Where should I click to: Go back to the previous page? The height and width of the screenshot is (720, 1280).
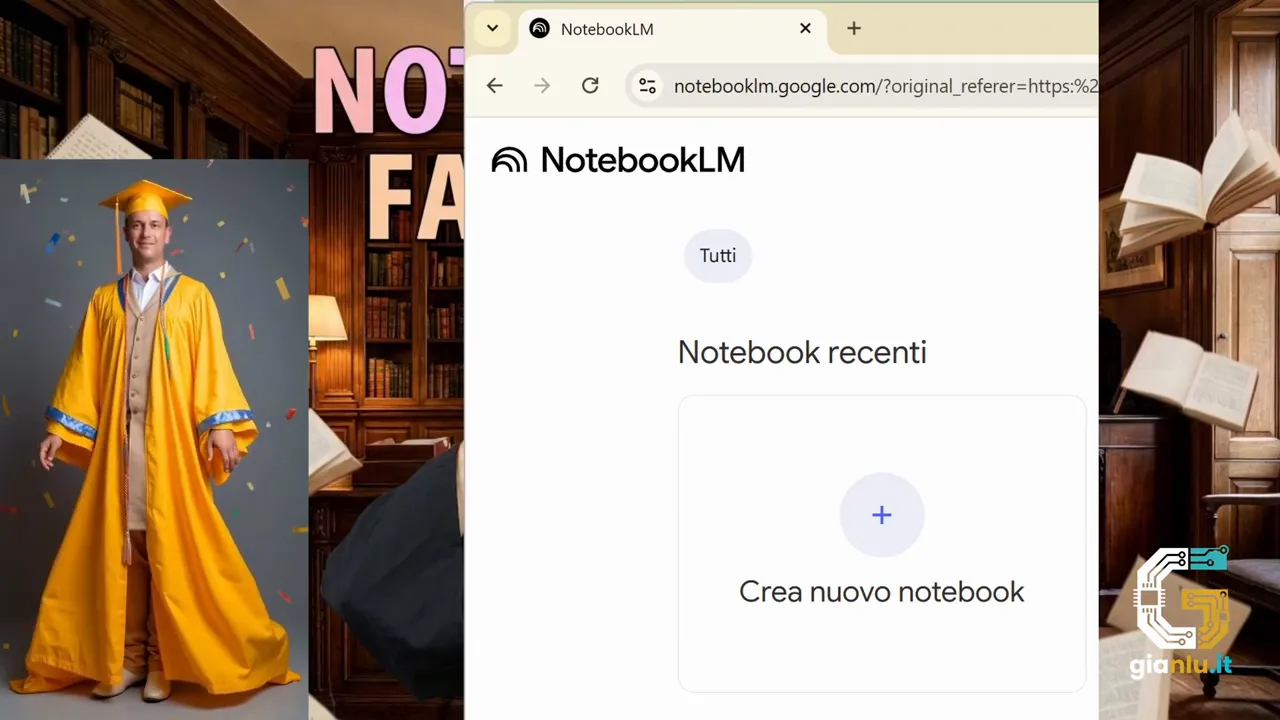click(x=494, y=86)
